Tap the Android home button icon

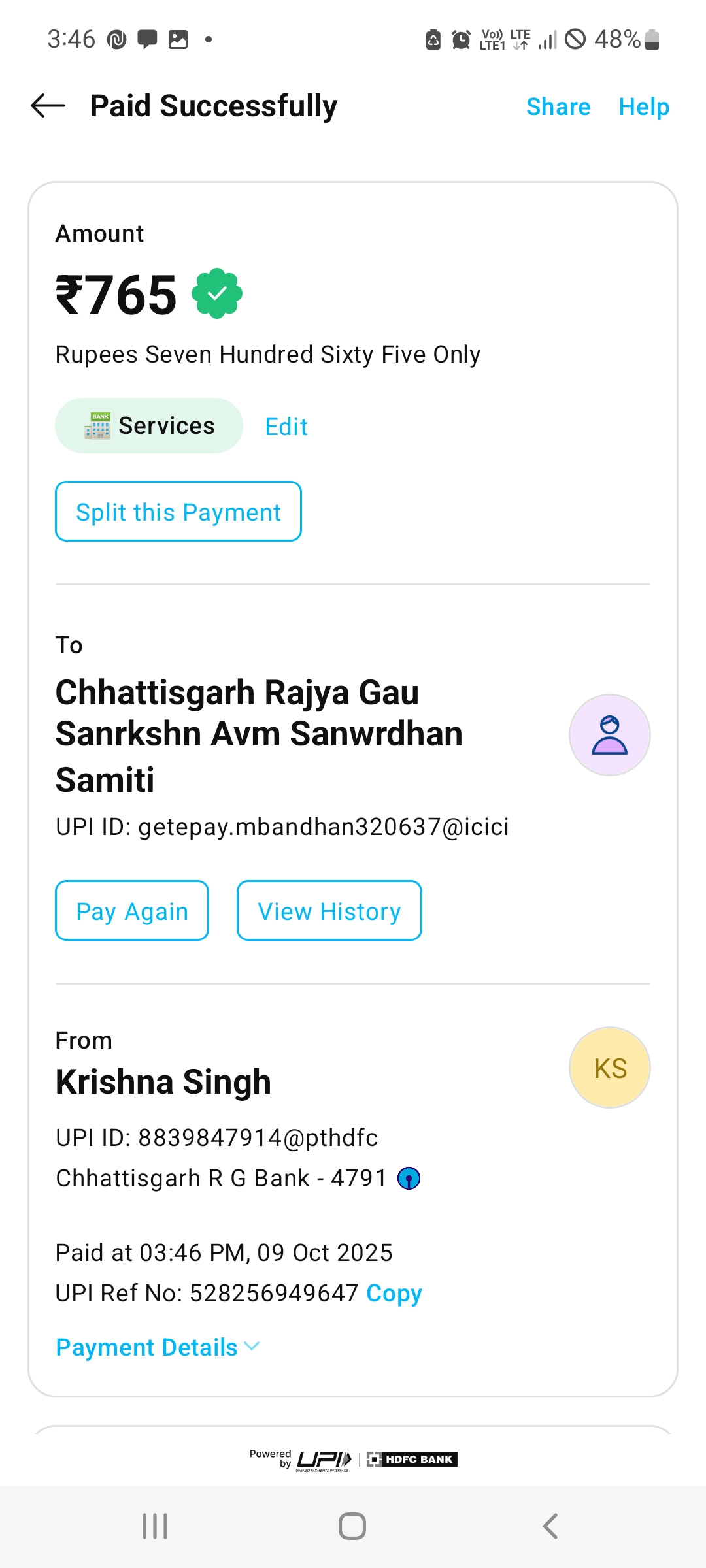(352, 1526)
